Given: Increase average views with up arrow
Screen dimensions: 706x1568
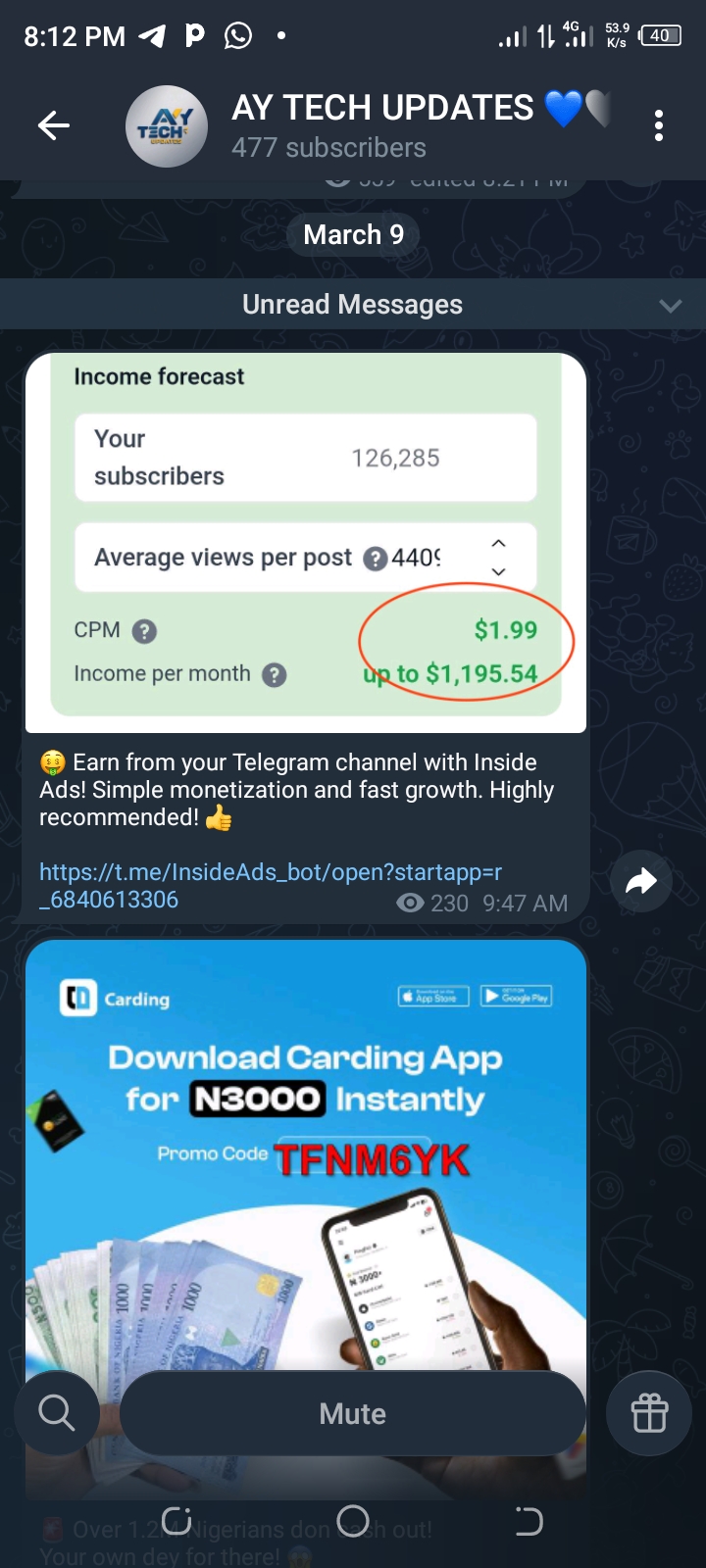Looking at the screenshot, I should click(498, 543).
